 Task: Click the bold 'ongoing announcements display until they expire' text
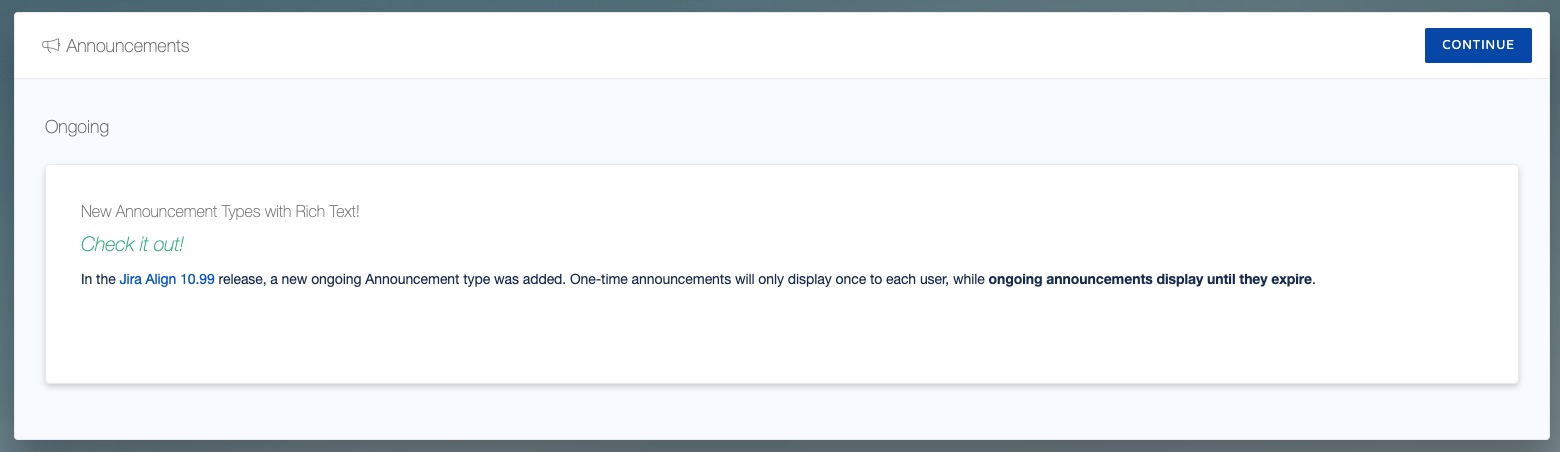pyautogui.click(x=1150, y=279)
